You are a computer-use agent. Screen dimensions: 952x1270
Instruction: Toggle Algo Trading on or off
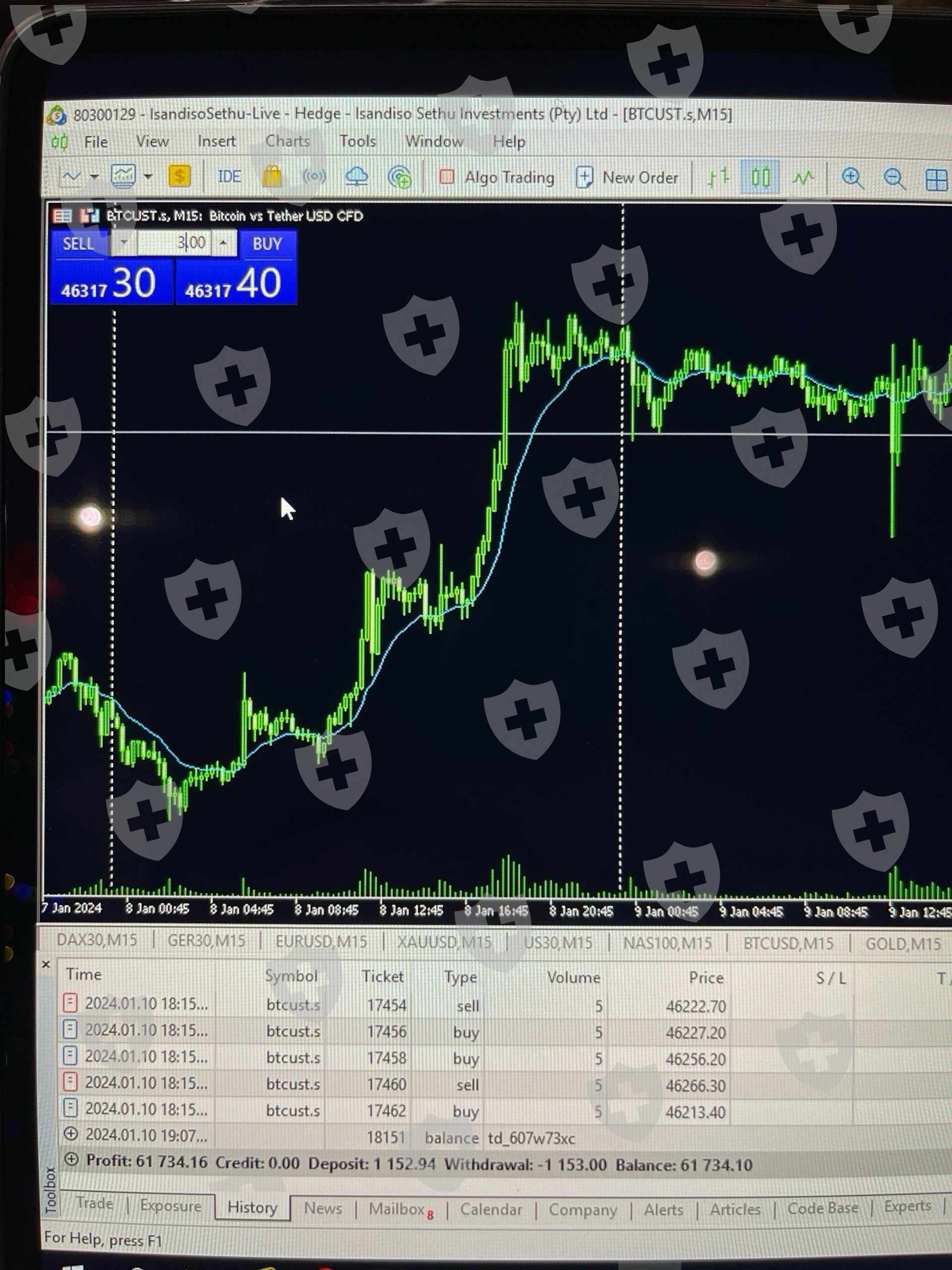click(x=497, y=178)
